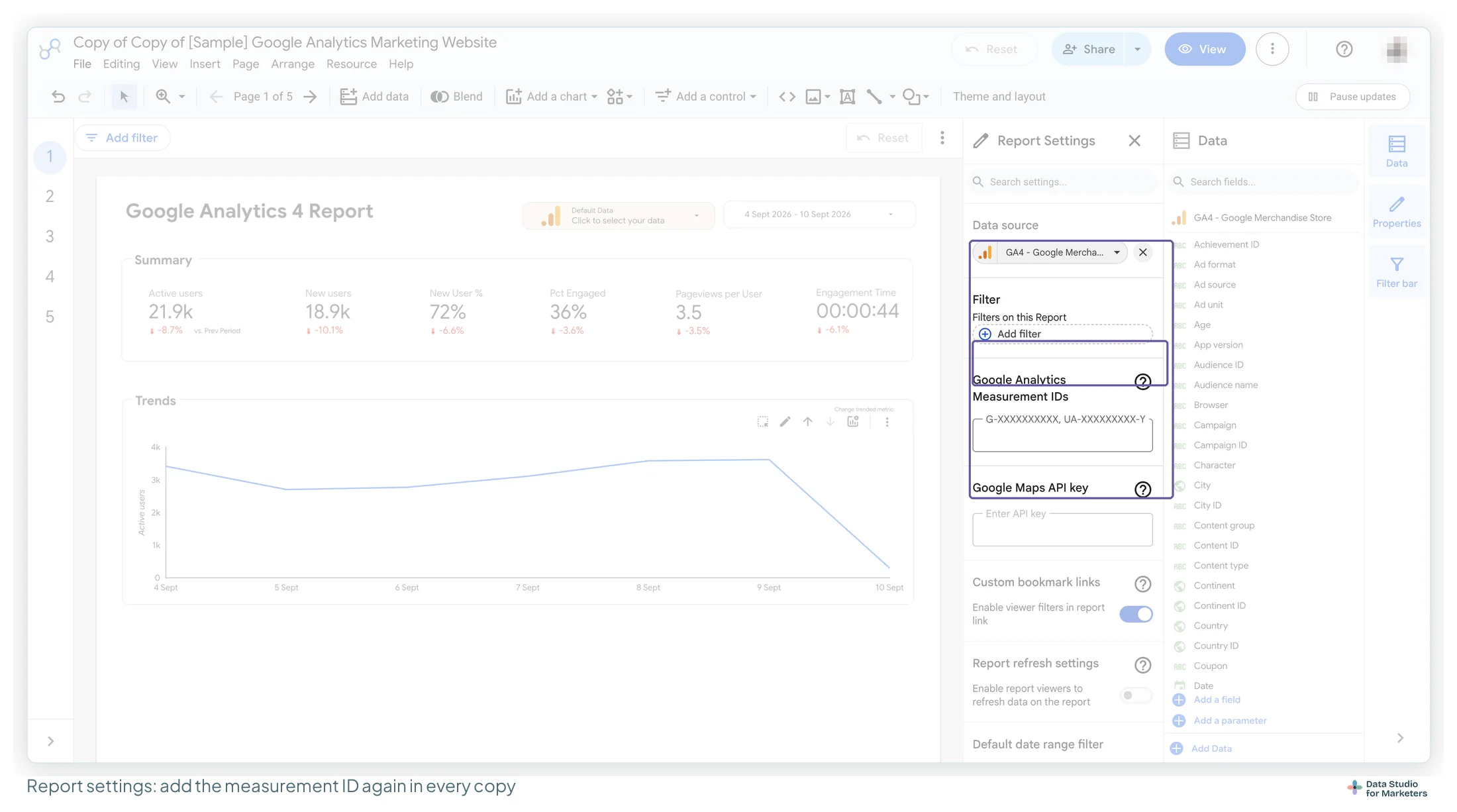1457x812 pixels.
Task: Click Add a parameter link
Action: click(1229, 721)
